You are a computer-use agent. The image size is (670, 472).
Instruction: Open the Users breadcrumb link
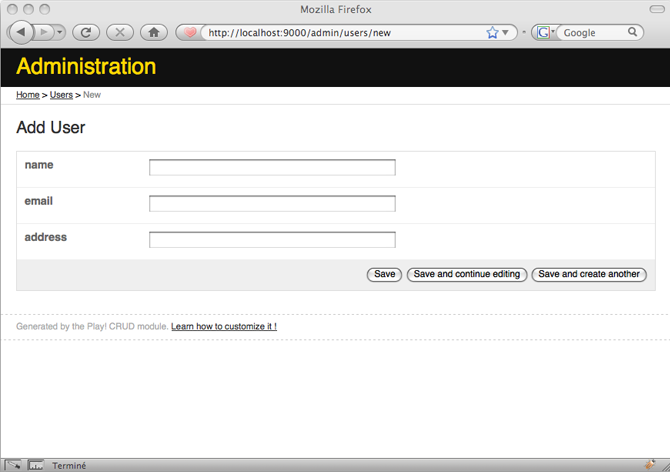pos(61,95)
